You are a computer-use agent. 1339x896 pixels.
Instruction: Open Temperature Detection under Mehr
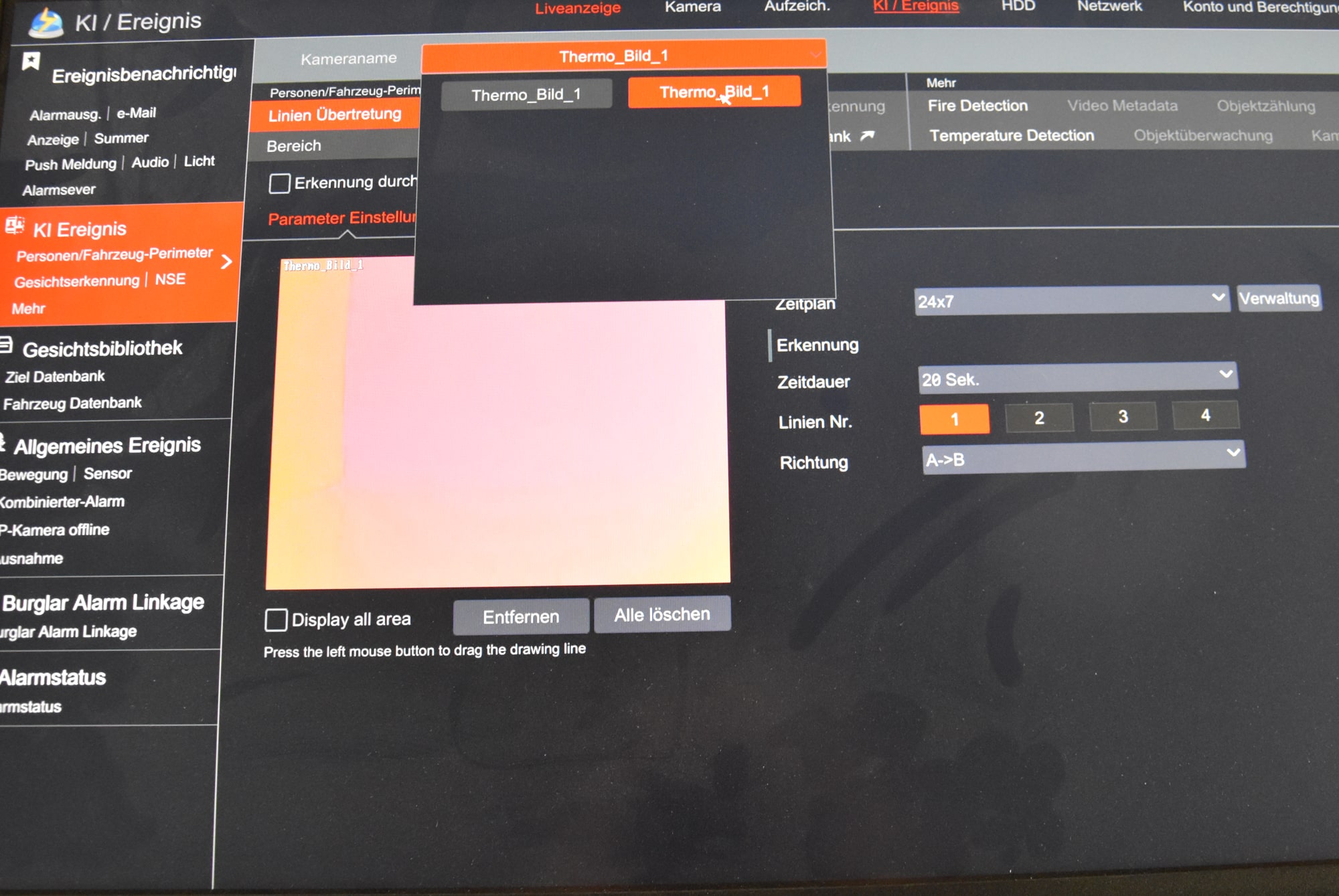tap(1011, 136)
